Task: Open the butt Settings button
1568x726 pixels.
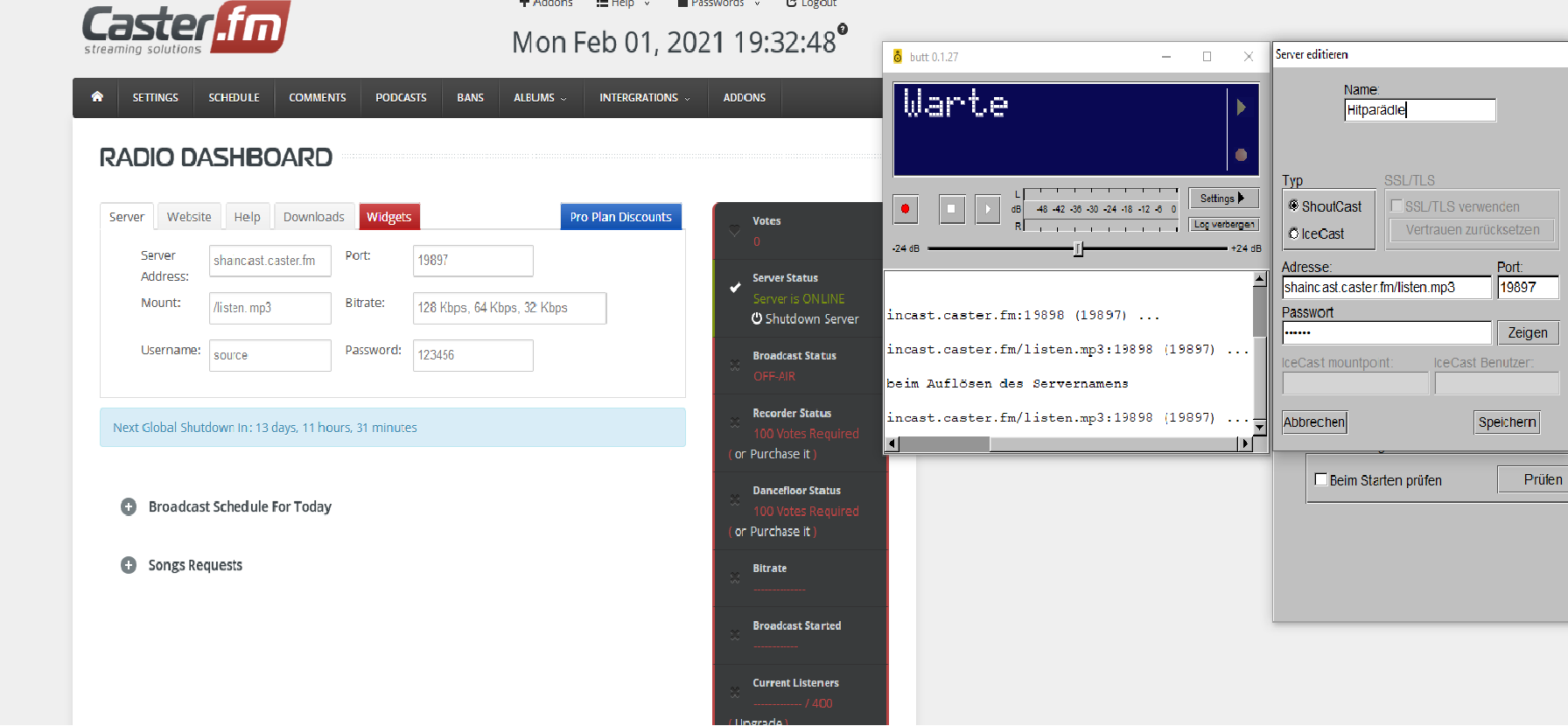Action: coord(1223,199)
